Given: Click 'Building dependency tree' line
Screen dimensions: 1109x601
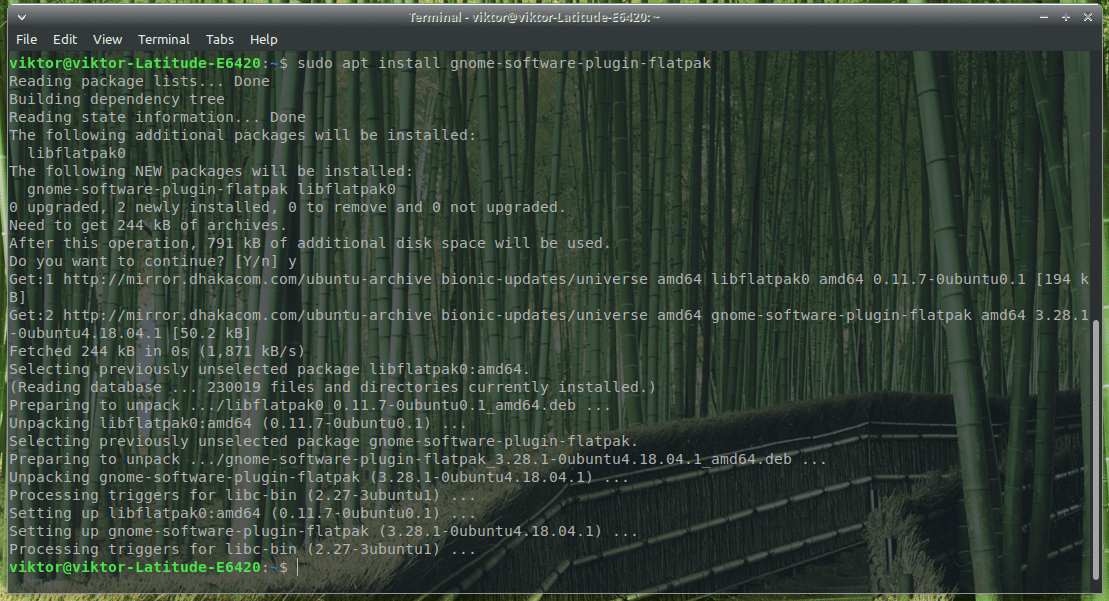Looking at the screenshot, I should pos(117,99).
